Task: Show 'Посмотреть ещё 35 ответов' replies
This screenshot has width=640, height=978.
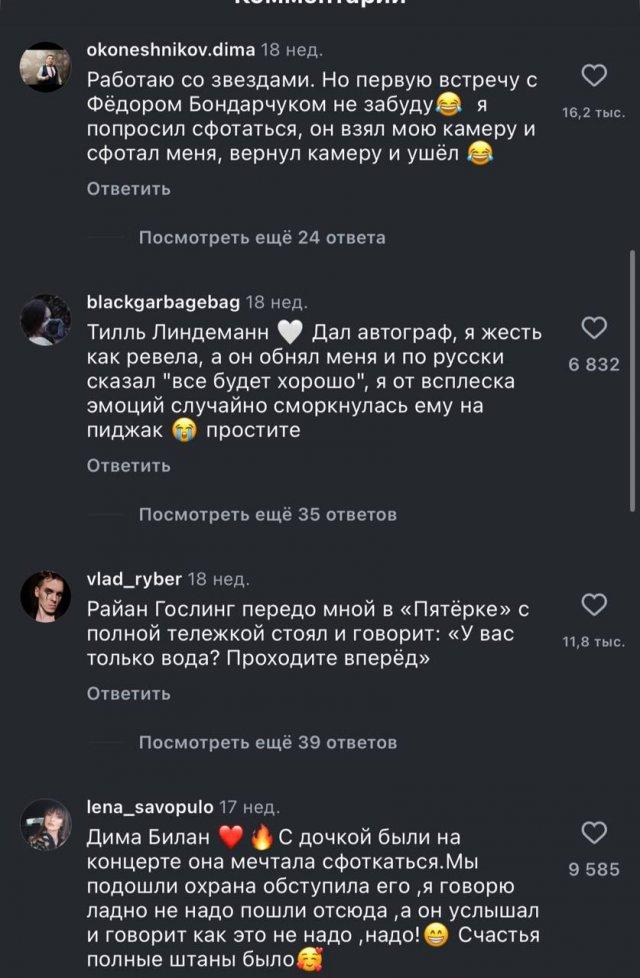Action: pos(267,514)
